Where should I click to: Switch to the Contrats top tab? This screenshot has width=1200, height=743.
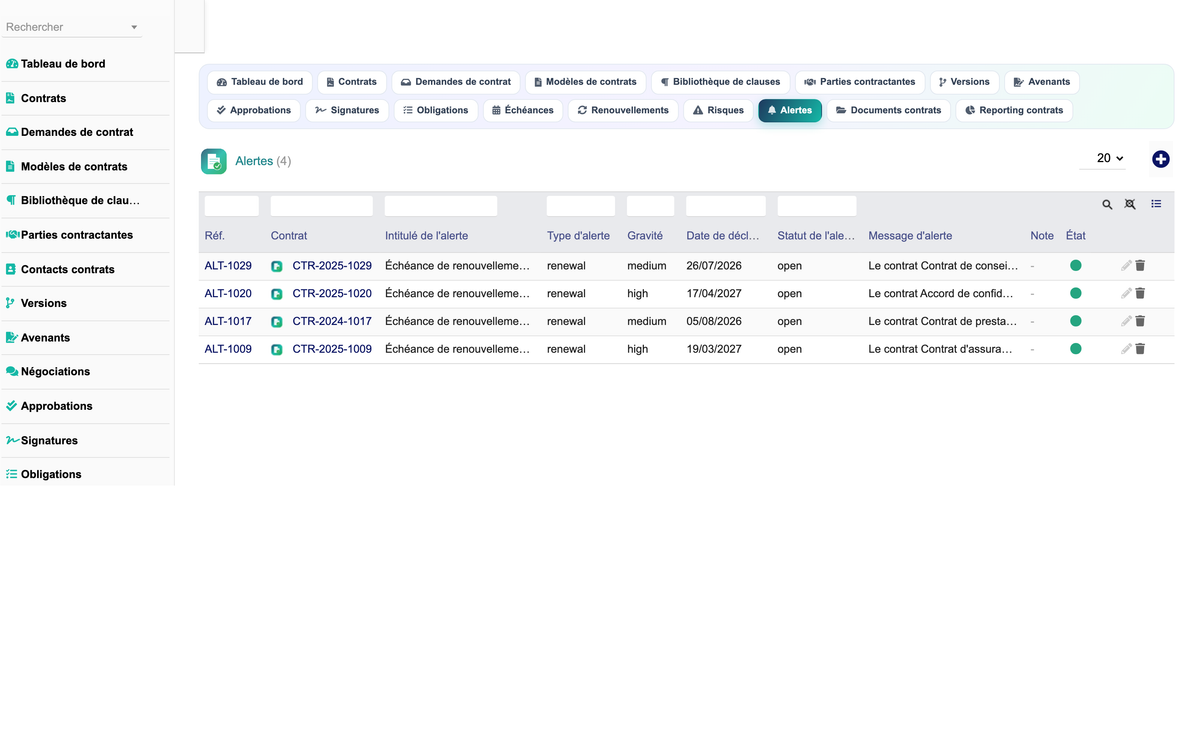(352, 82)
